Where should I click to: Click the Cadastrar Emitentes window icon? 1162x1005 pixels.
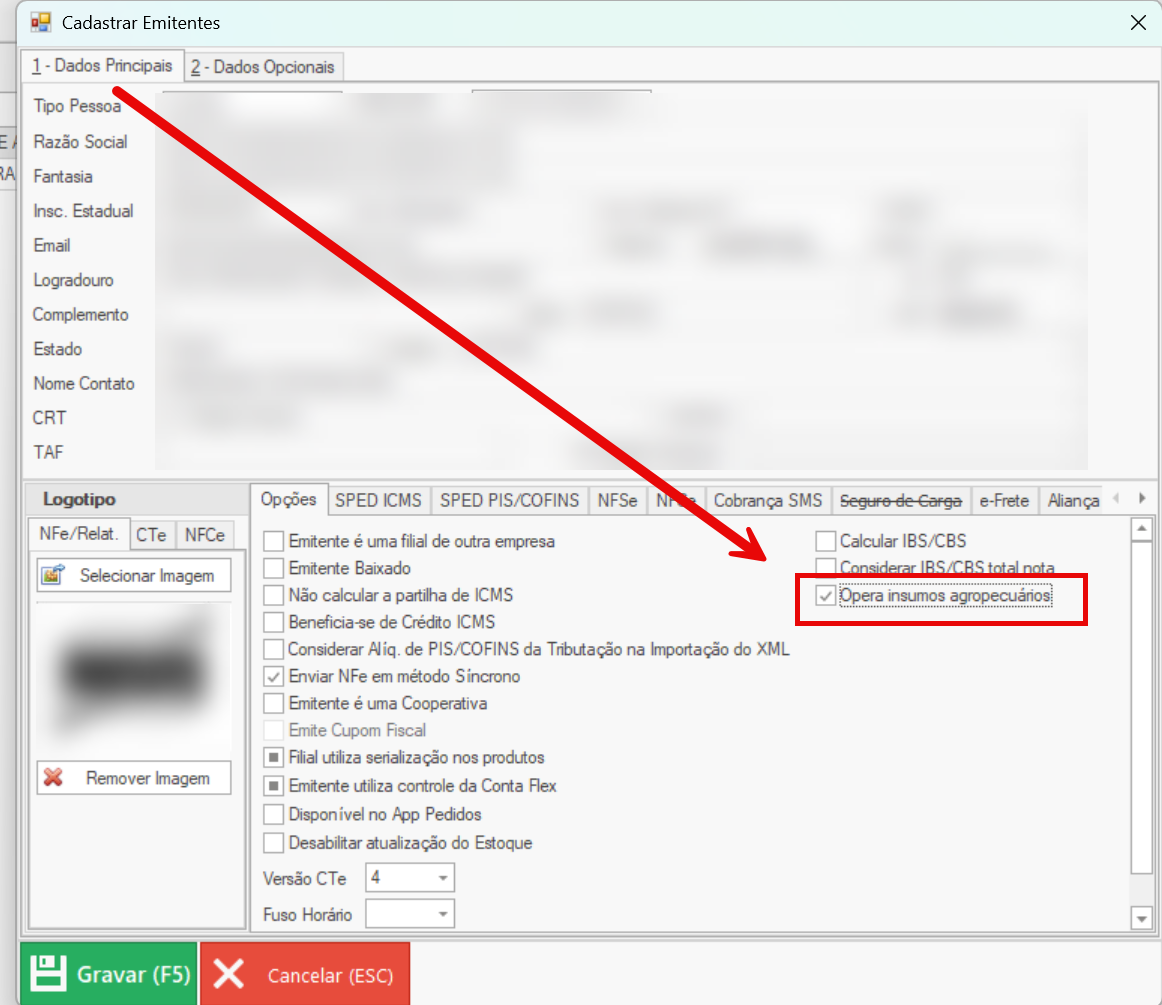(41, 22)
